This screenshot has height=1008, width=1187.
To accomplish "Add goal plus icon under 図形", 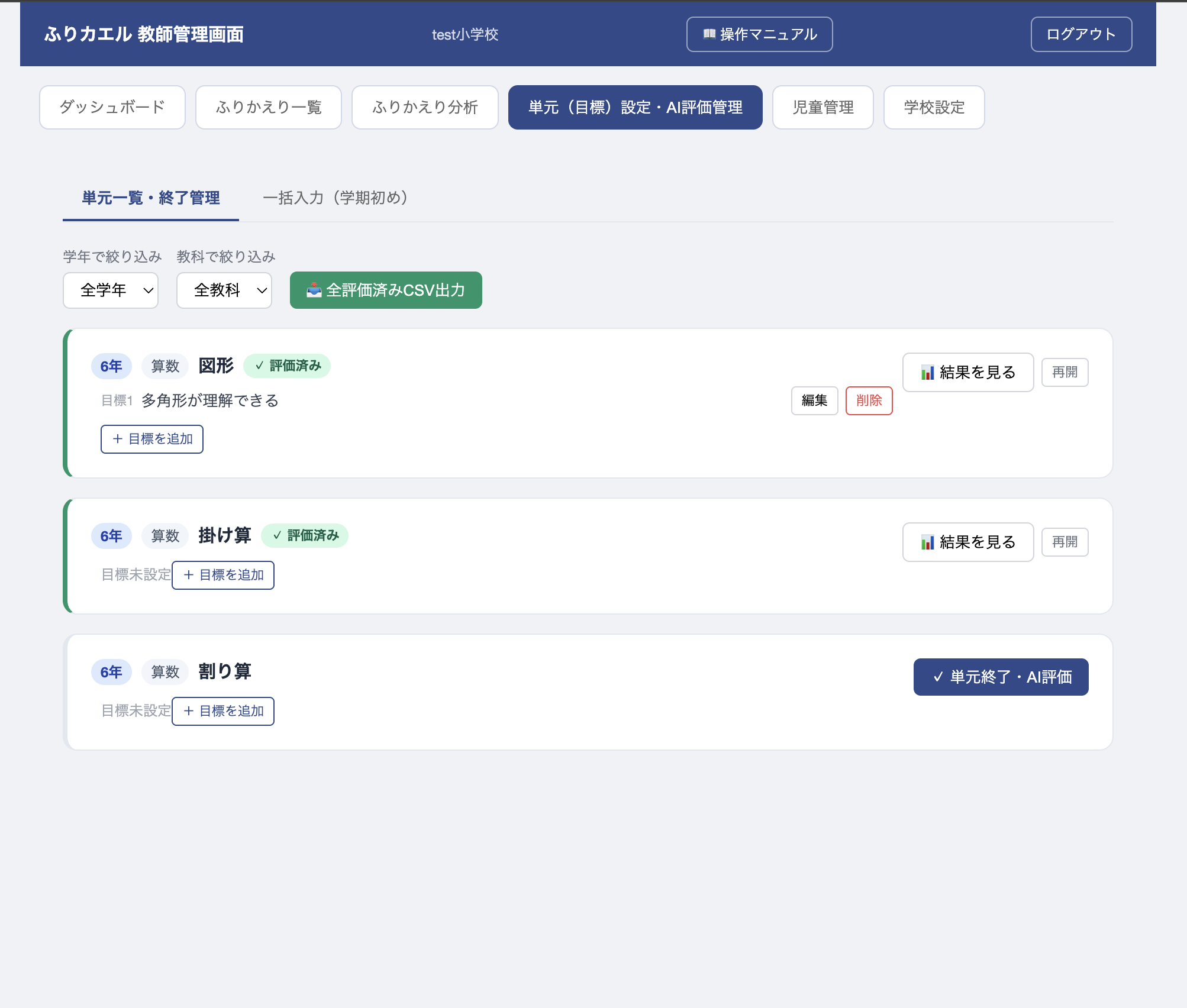I will [x=118, y=439].
